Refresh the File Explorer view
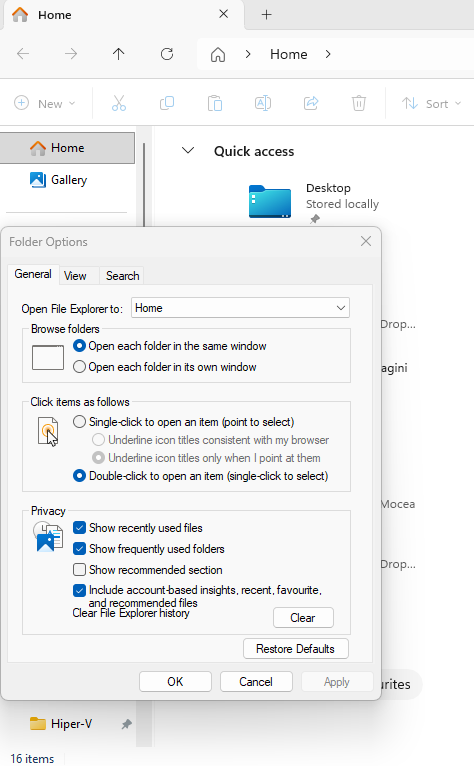Viewport: 474px width, 766px height. (167, 54)
